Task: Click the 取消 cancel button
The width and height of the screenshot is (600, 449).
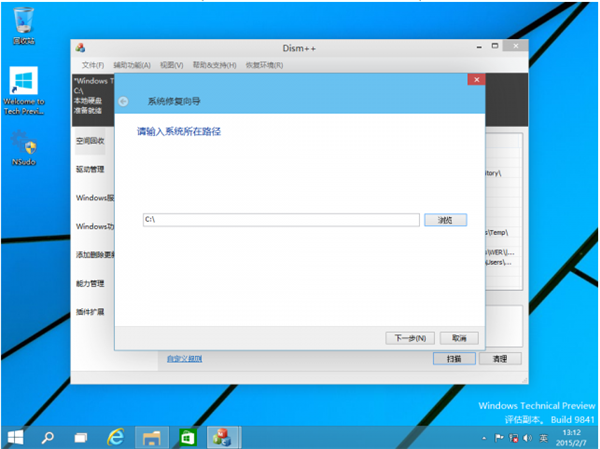Action: click(x=459, y=338)
